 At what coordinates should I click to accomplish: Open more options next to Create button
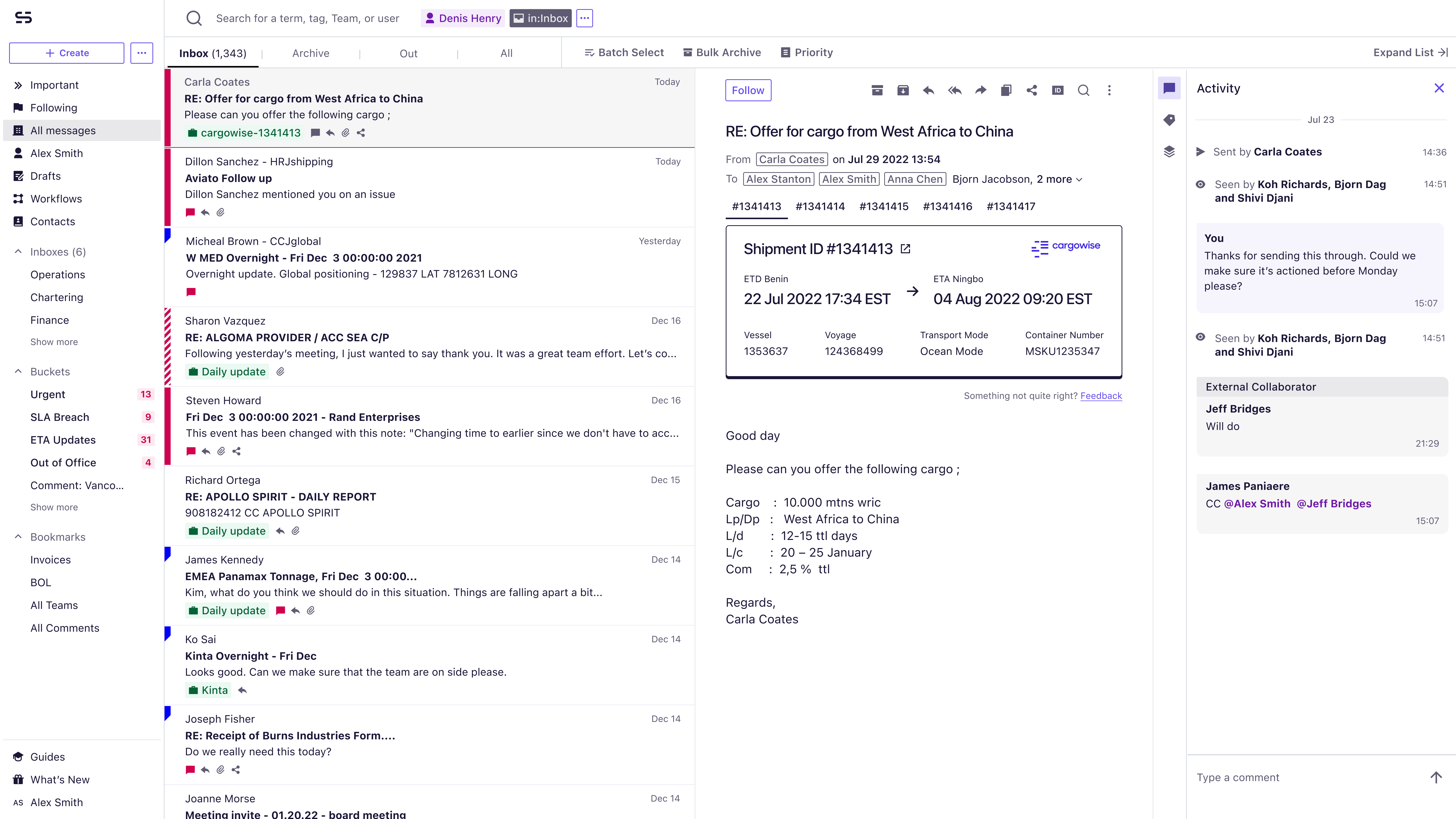coord(142,53)
